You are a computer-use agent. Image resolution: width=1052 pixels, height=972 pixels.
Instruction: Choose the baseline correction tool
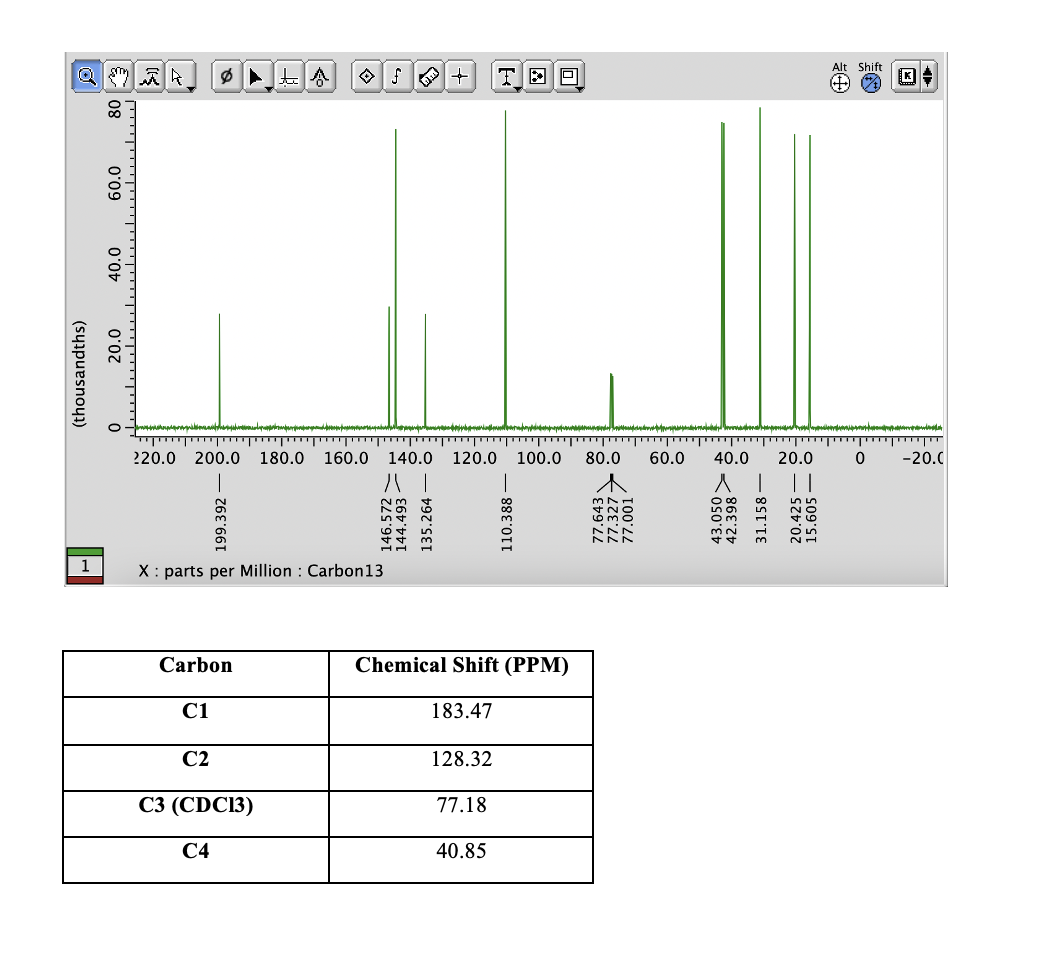[x=289, y=76]
